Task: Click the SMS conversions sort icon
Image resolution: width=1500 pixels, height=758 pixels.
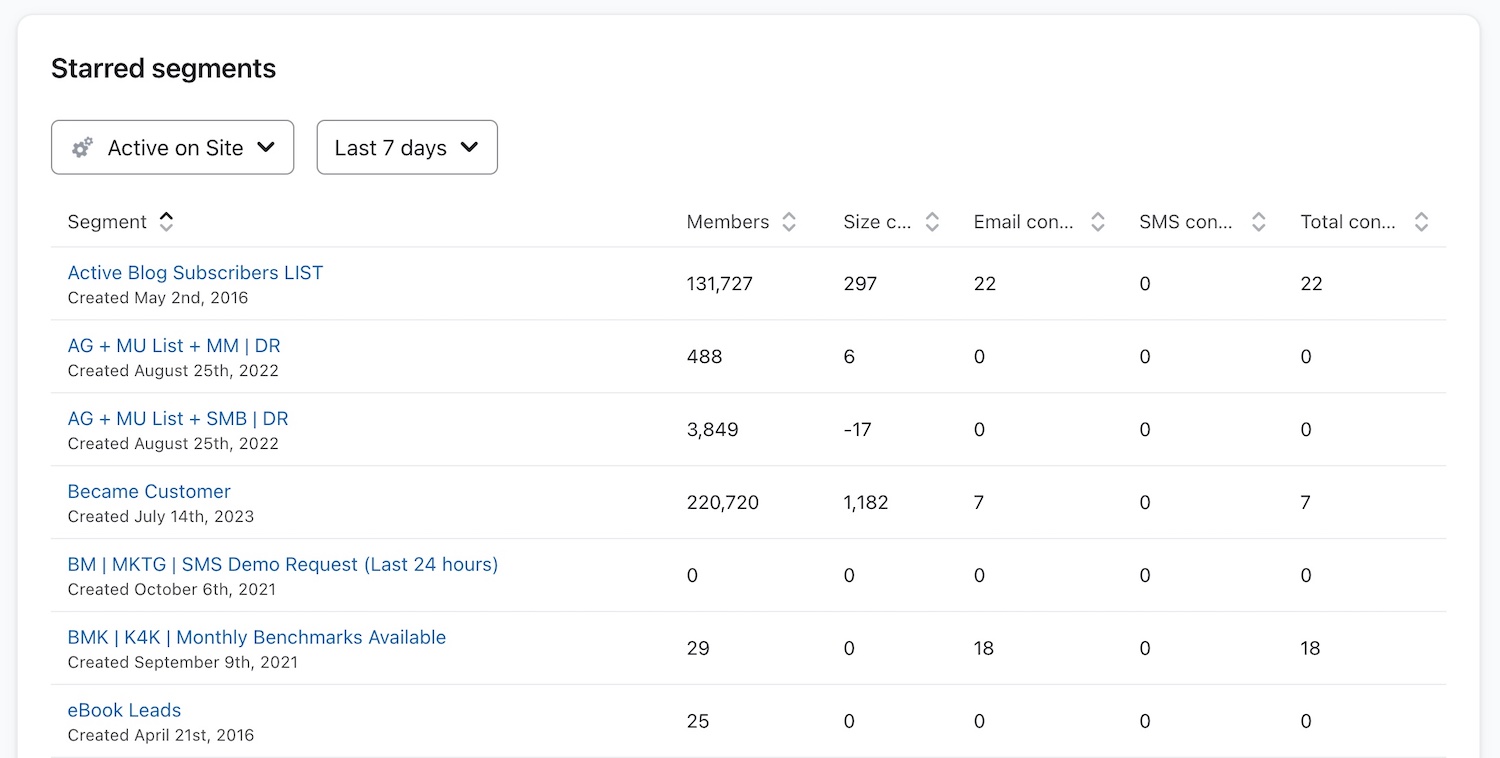Action: 1259,222
